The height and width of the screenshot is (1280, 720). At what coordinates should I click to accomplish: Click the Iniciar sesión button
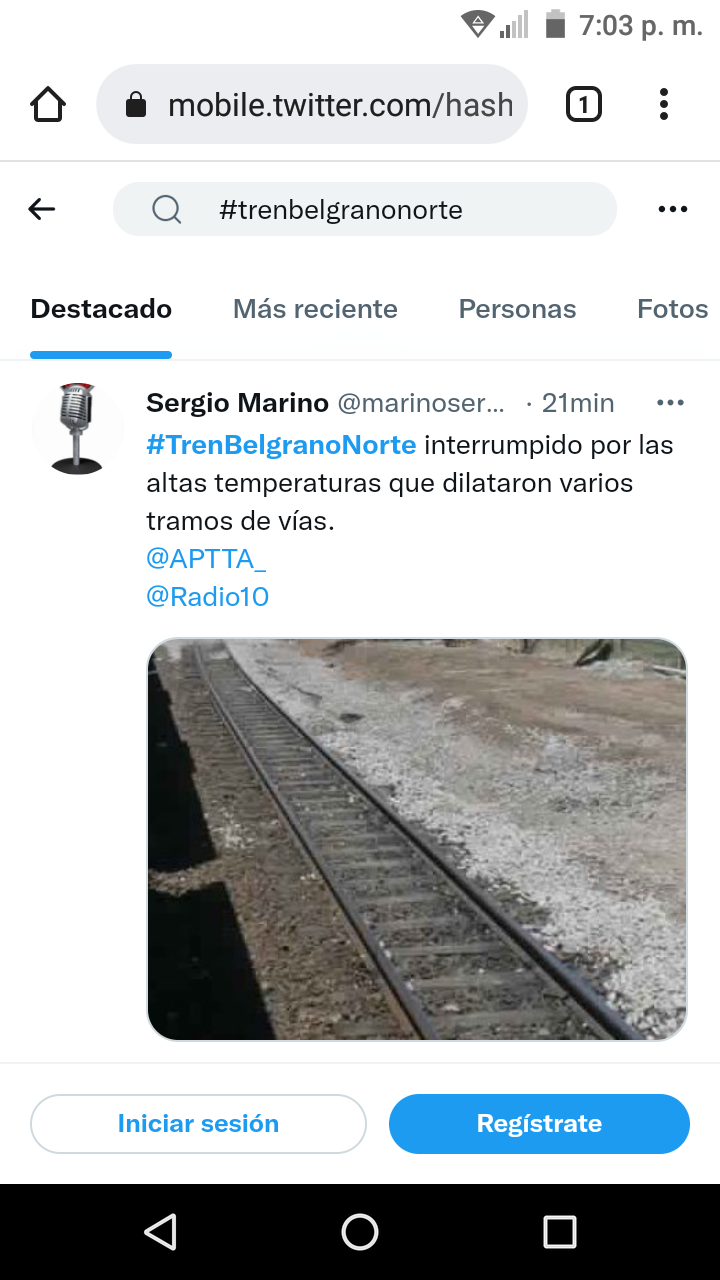click(198, 1124)
